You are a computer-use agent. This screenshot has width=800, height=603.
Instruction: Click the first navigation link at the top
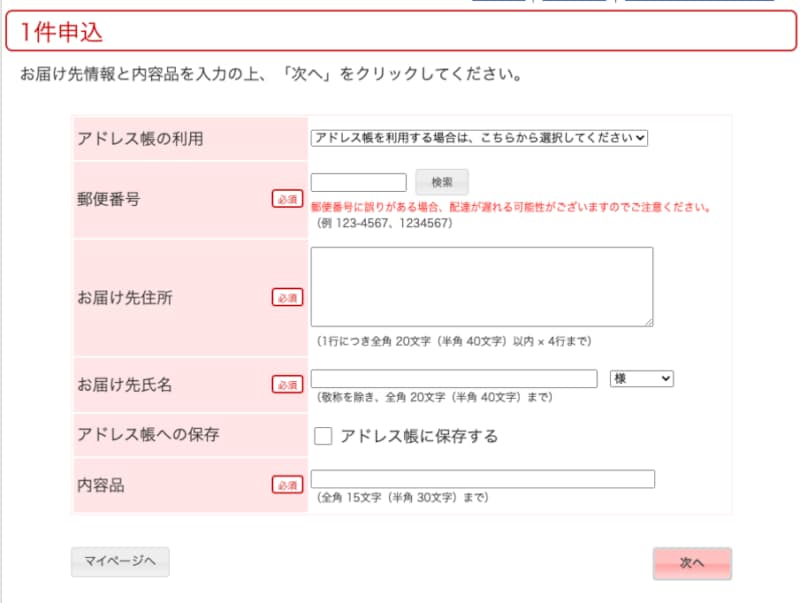(x=500, y=3)
